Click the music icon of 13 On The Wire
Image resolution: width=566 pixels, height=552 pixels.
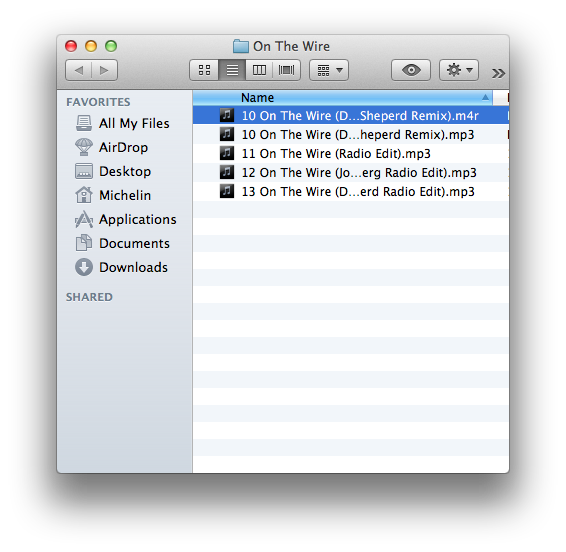click(x=227, y=191)
